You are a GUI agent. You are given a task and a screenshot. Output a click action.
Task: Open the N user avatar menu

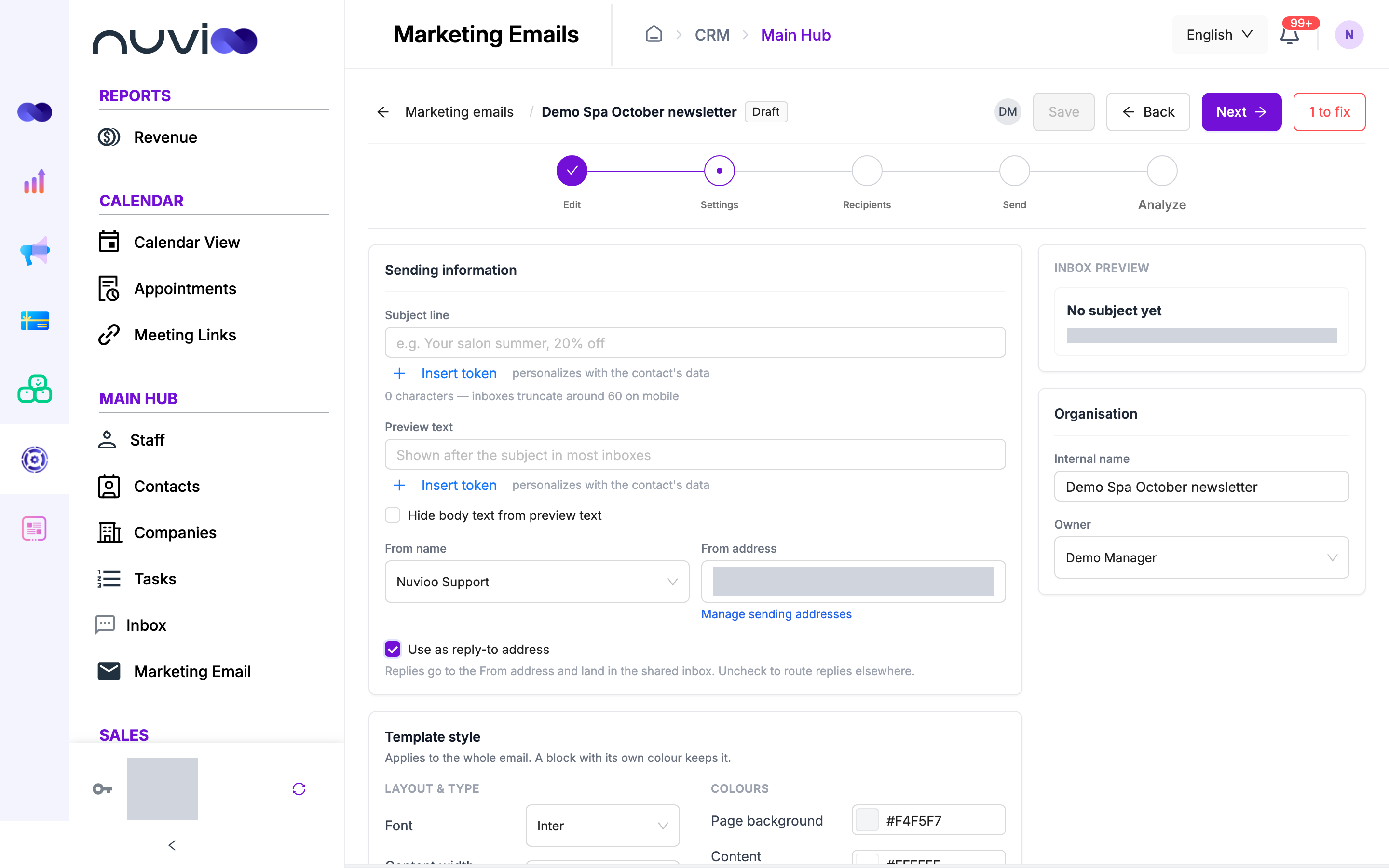point(1349,34)
